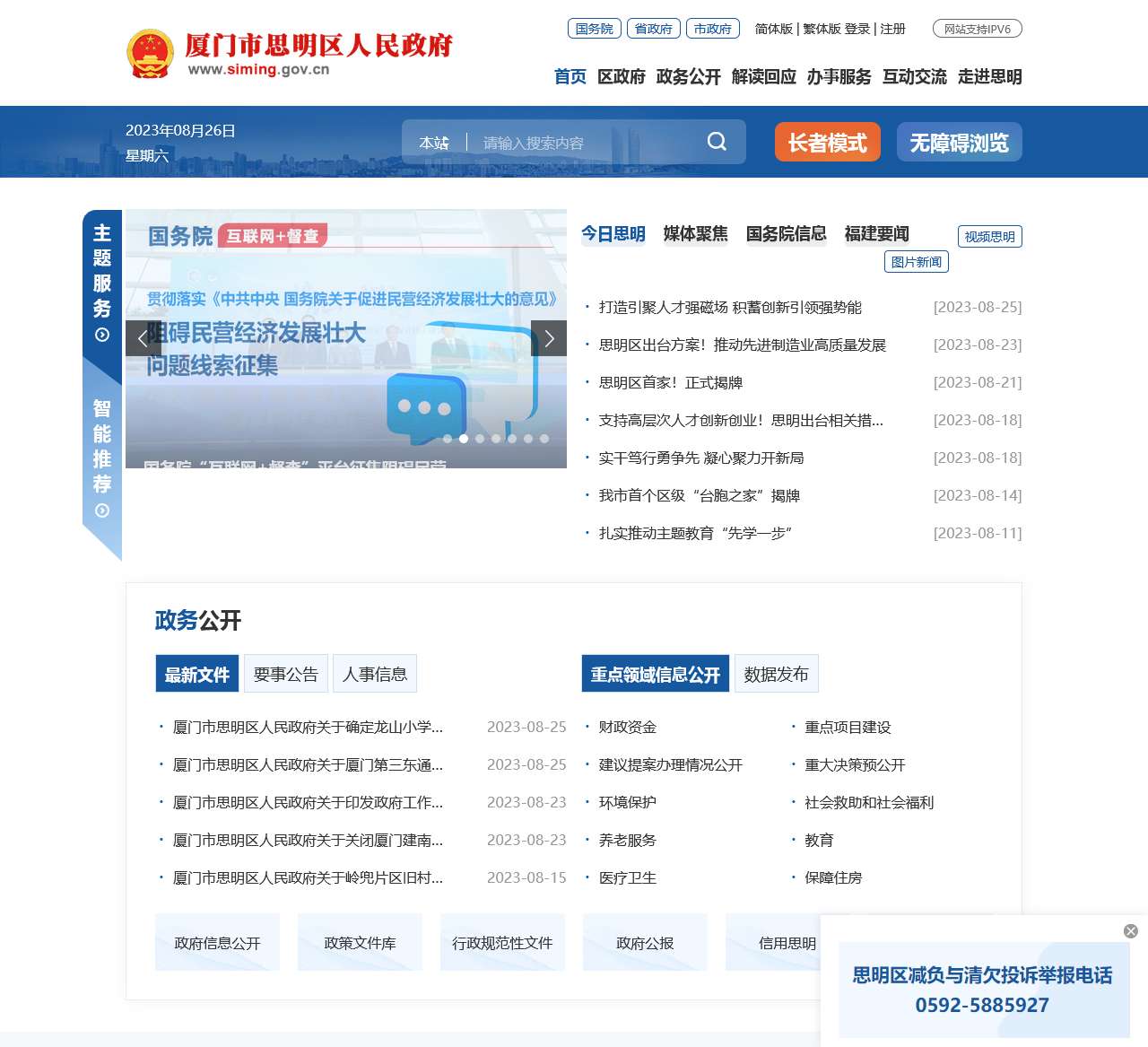Open the 本站 search scope selector
This screenshot has height=1047, width=1148.
(434, 143)
